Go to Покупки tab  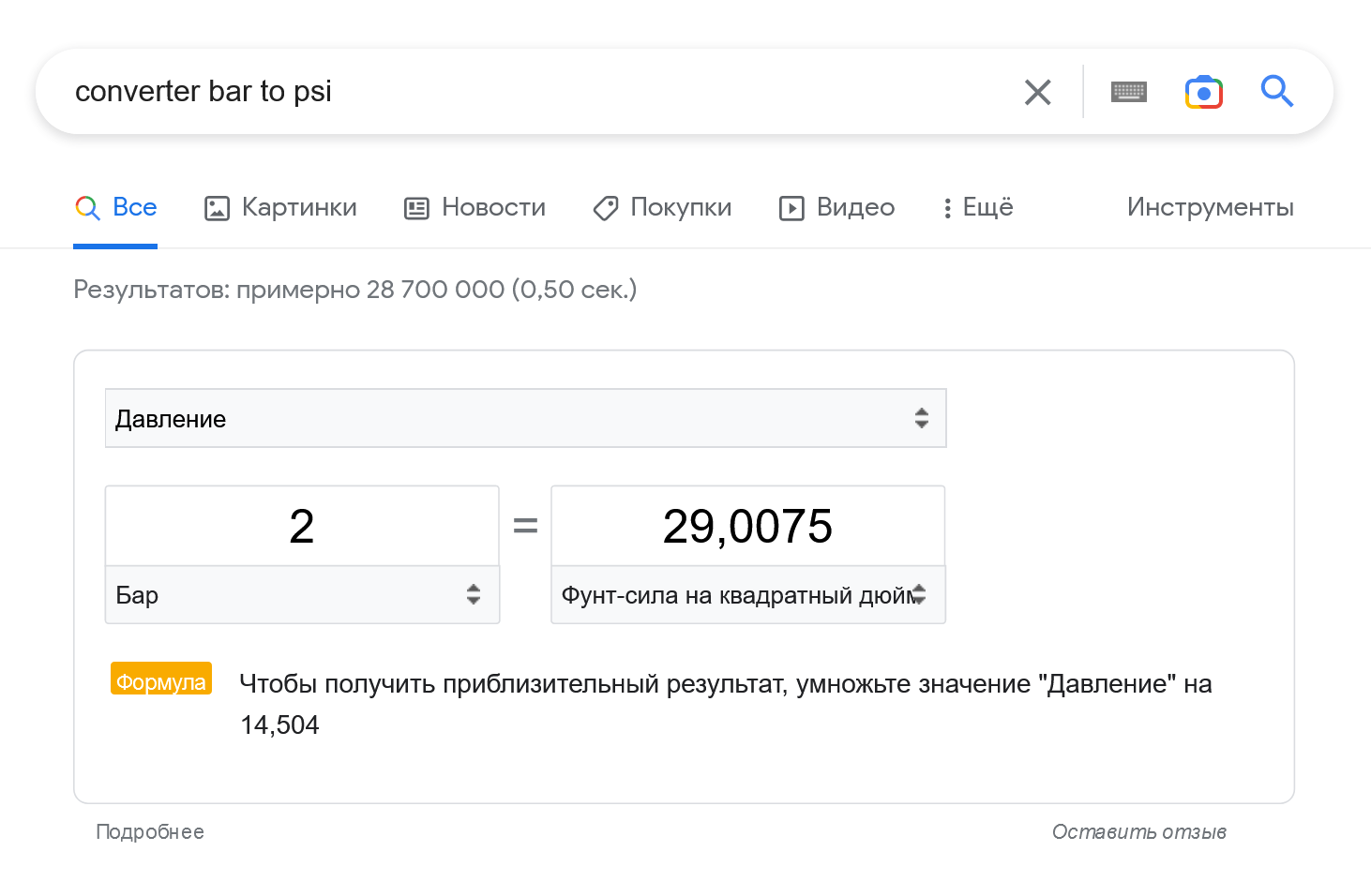tap(662, 207)
